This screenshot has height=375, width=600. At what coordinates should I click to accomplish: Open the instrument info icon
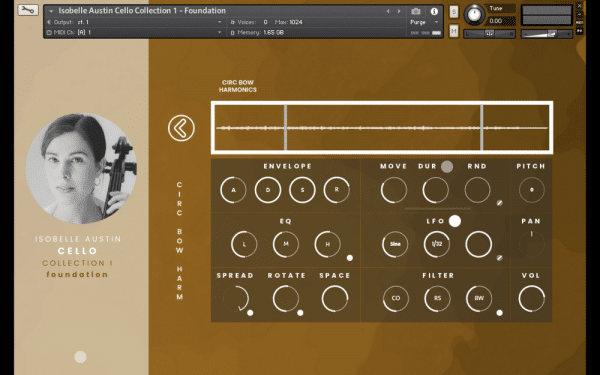click(x=434, y=11)
